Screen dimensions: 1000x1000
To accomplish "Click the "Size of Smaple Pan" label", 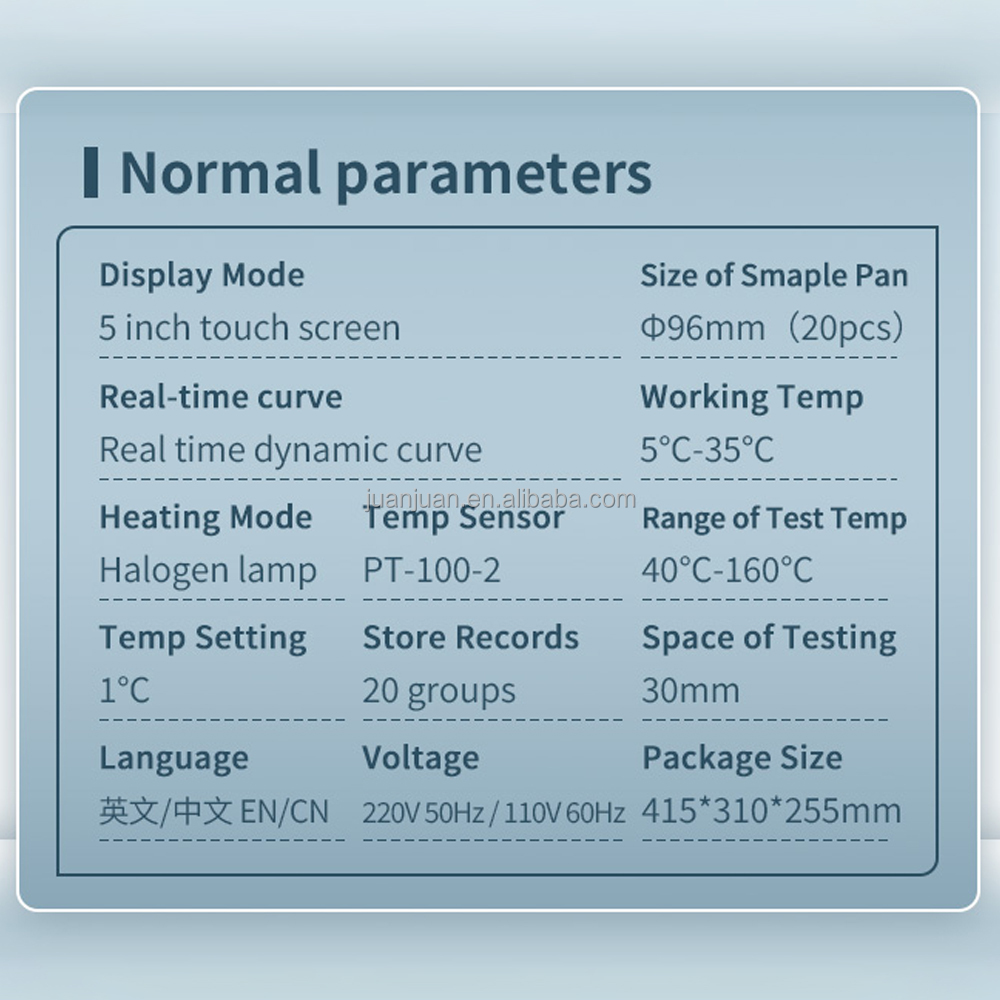I will [x=774, y=275].
